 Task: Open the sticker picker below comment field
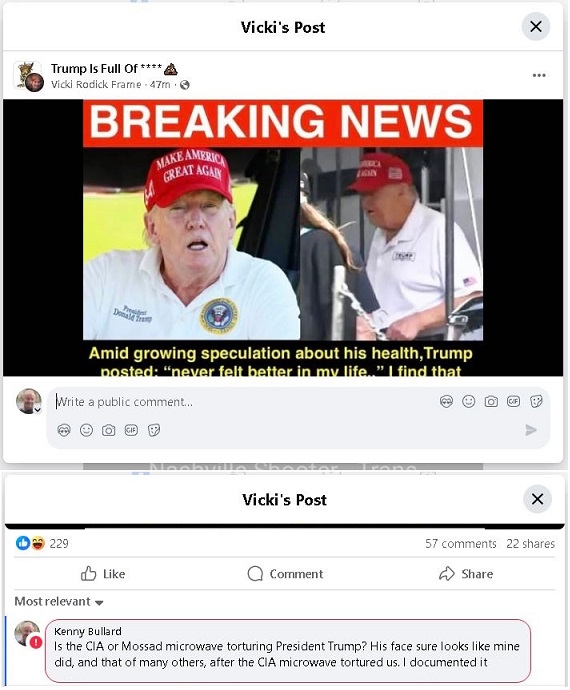[154, 430]
